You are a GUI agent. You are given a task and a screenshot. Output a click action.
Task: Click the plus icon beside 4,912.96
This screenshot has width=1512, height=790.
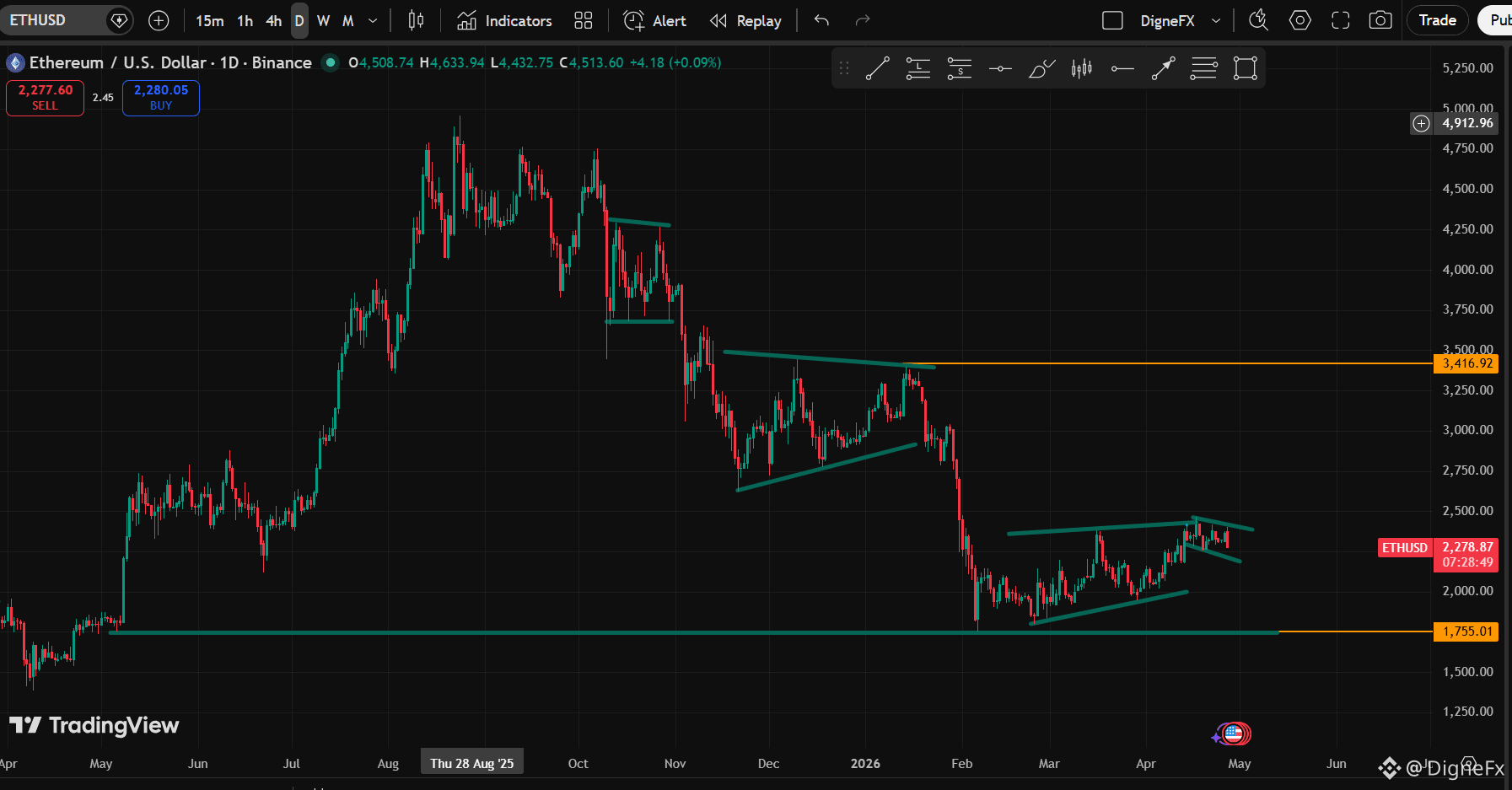pyautogui.click(x=1422, y=123)
